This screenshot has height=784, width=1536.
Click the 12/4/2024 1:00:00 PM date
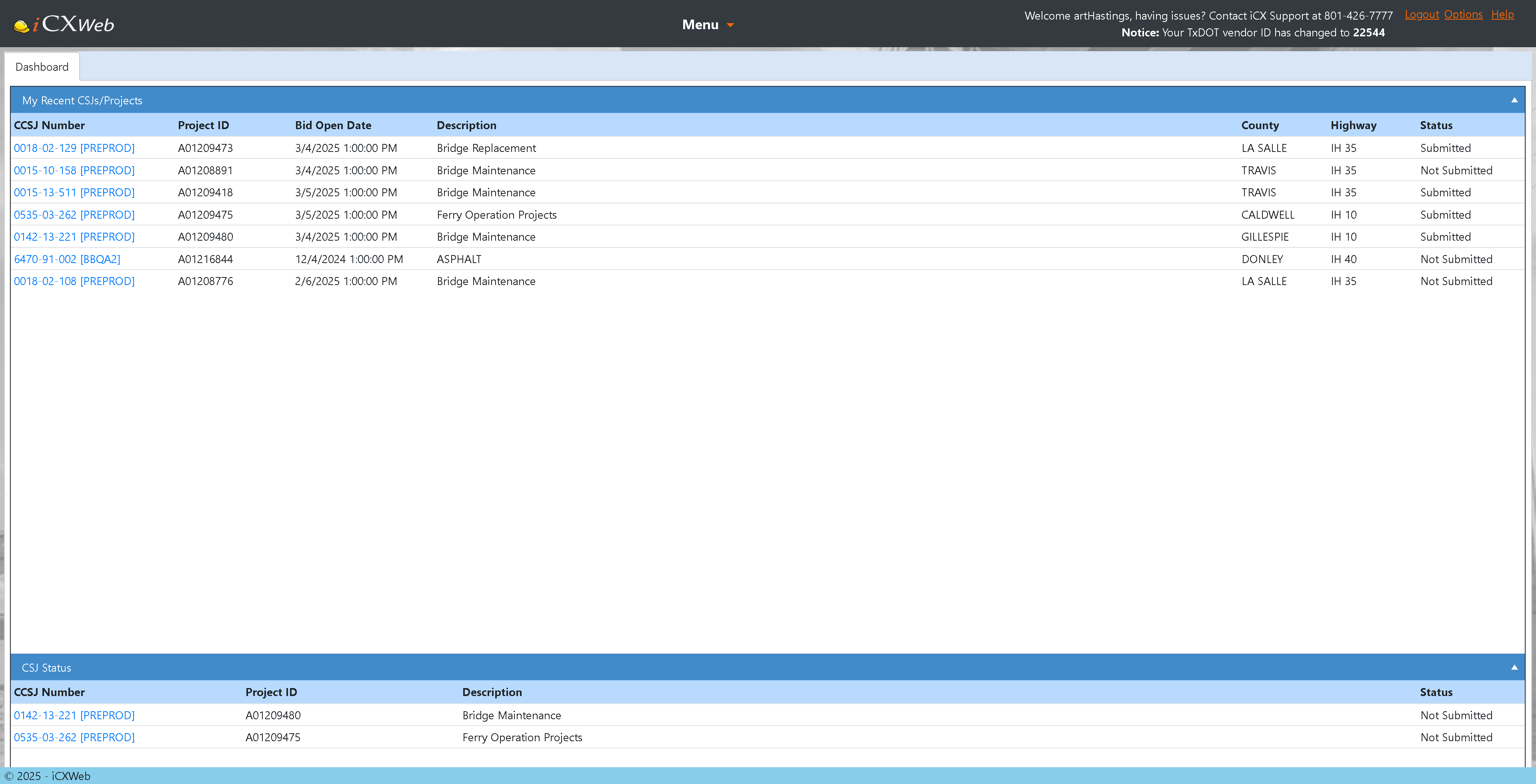tap(349, 259)
